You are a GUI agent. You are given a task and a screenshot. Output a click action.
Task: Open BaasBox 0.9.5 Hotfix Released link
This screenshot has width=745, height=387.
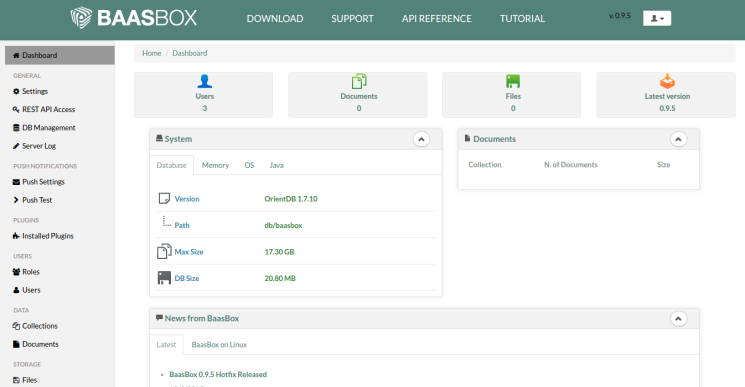(218, 375)
